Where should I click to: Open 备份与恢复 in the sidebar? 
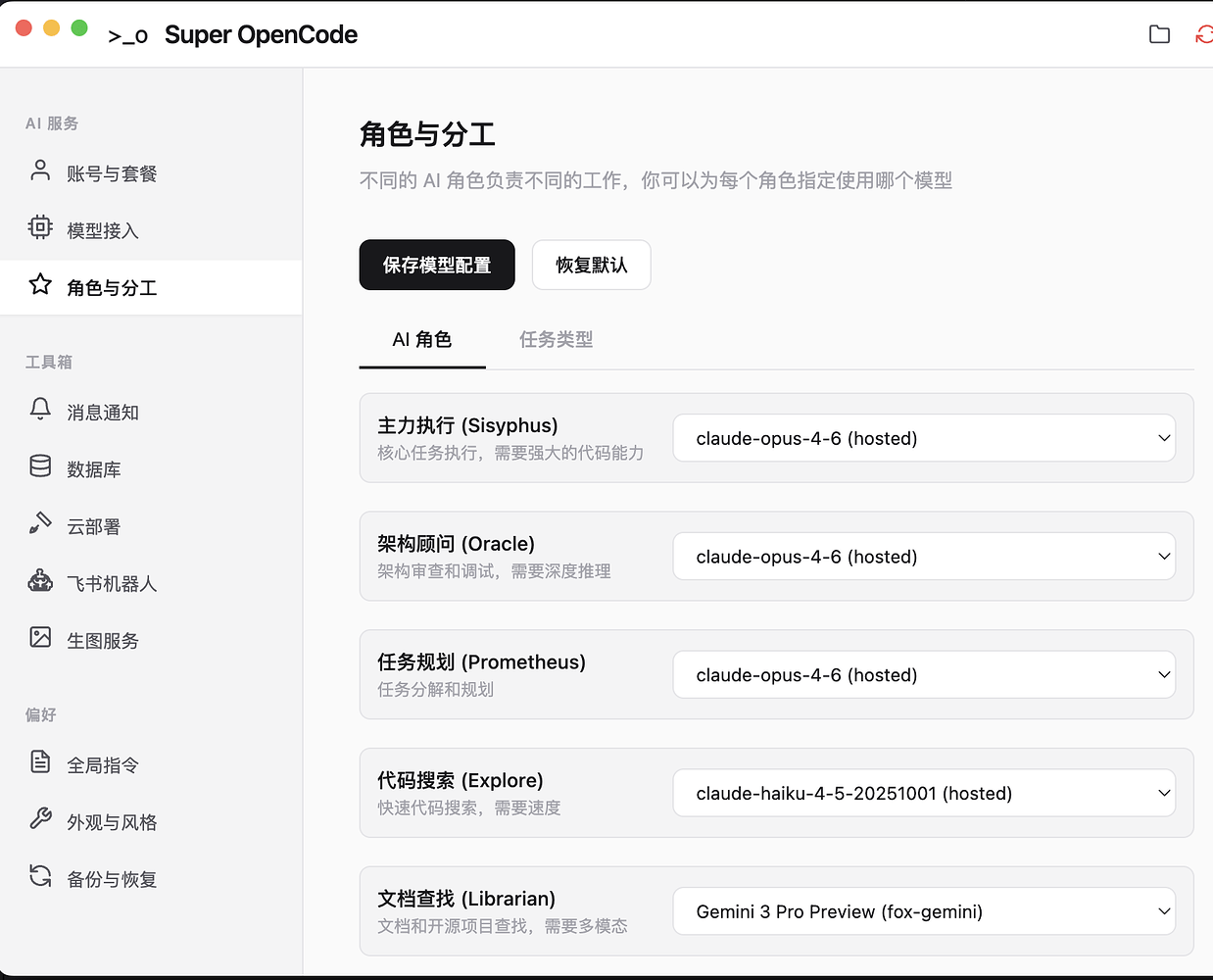[151, 878]
